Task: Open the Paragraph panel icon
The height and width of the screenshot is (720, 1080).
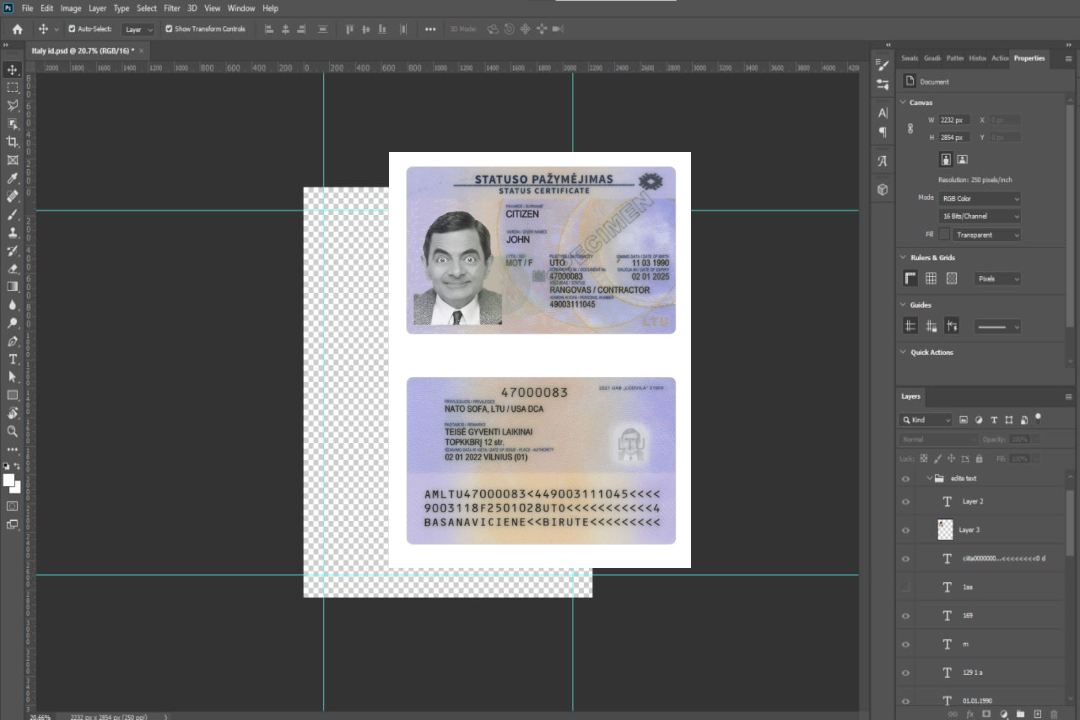Action: click(883, 132)
